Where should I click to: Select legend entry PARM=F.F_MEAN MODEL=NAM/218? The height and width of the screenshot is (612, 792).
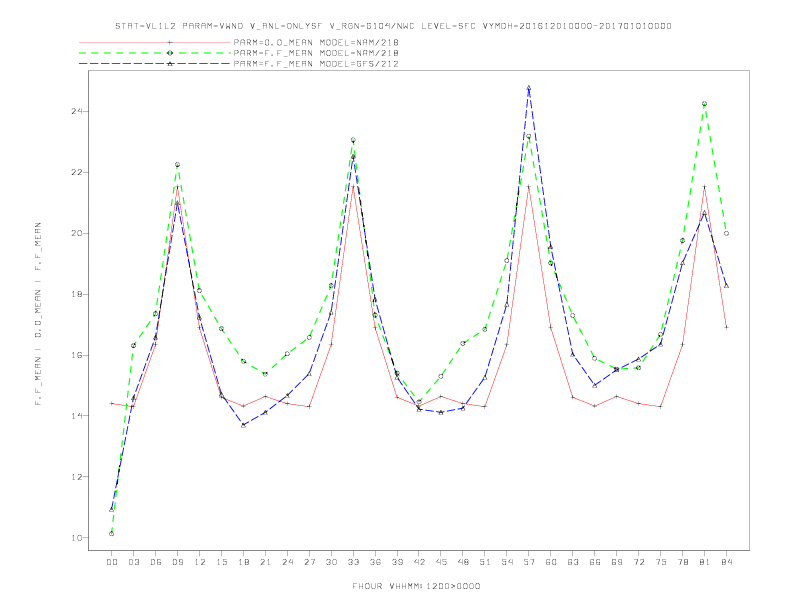pos(316,53)
